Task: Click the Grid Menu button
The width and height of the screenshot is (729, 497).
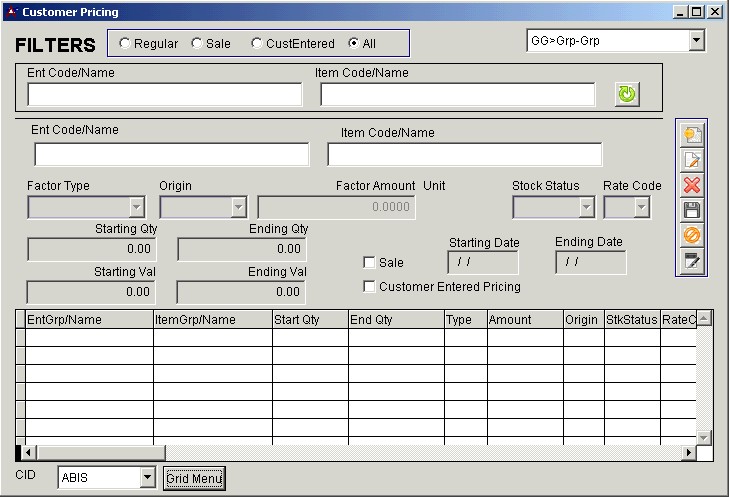Action: [194, 478]
